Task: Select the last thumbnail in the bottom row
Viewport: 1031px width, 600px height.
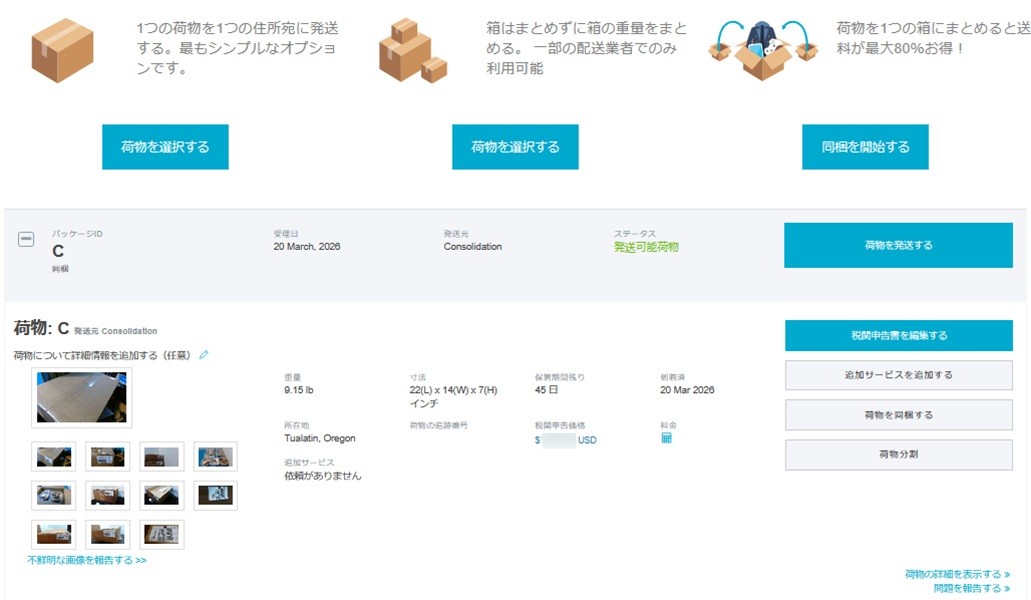Action: coord(162,534)
